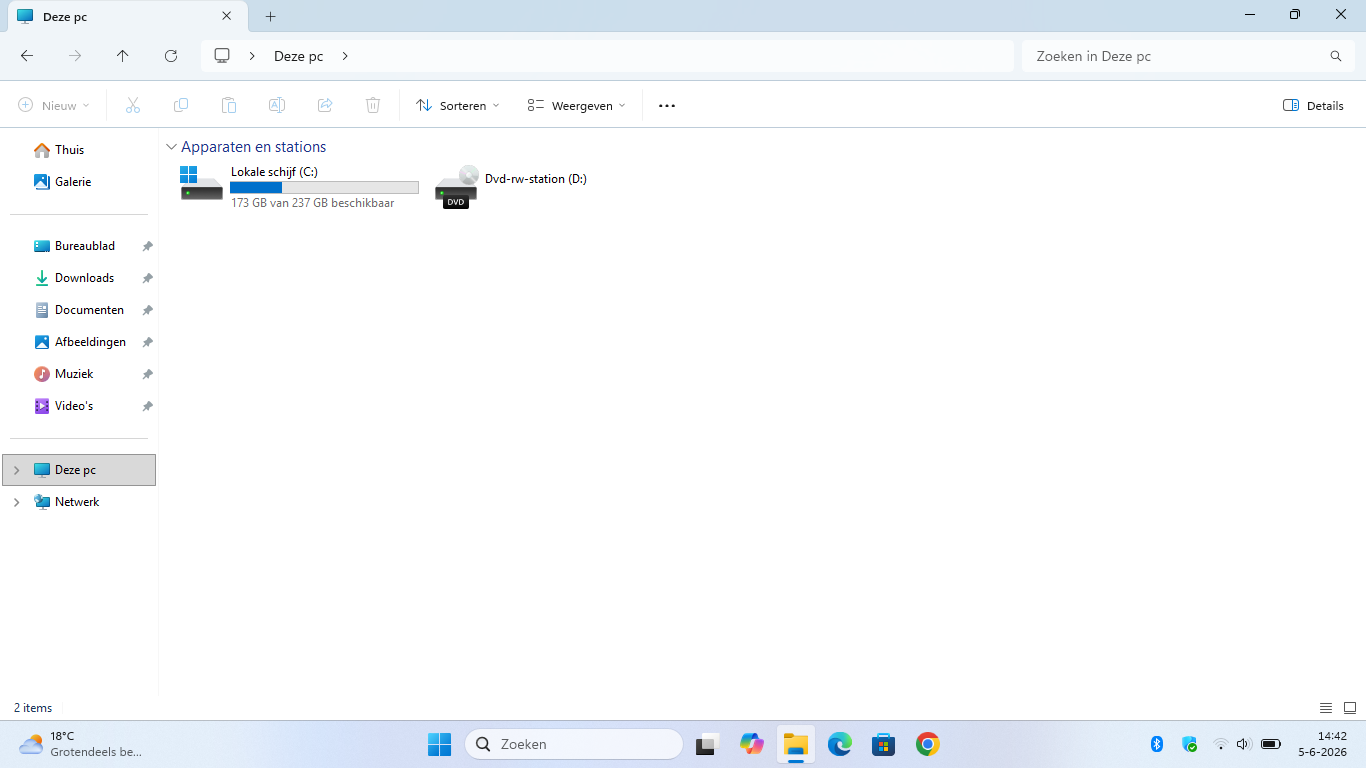Click the "173 GB van 237 GB beschikbaar" text
Viewport: 1366px width, 768px height.
click(312, 203)
